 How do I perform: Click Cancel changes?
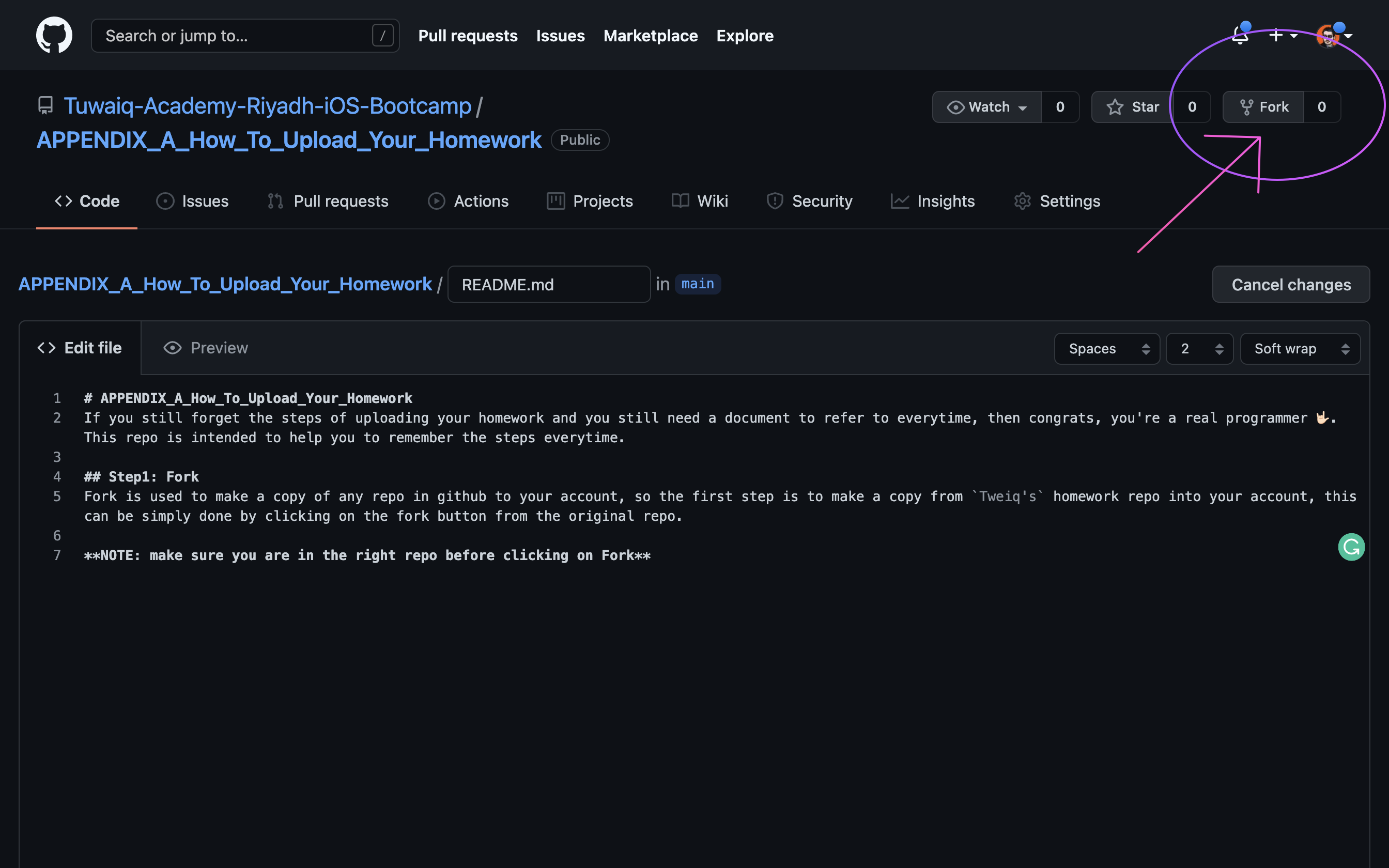click(1291, 284)
